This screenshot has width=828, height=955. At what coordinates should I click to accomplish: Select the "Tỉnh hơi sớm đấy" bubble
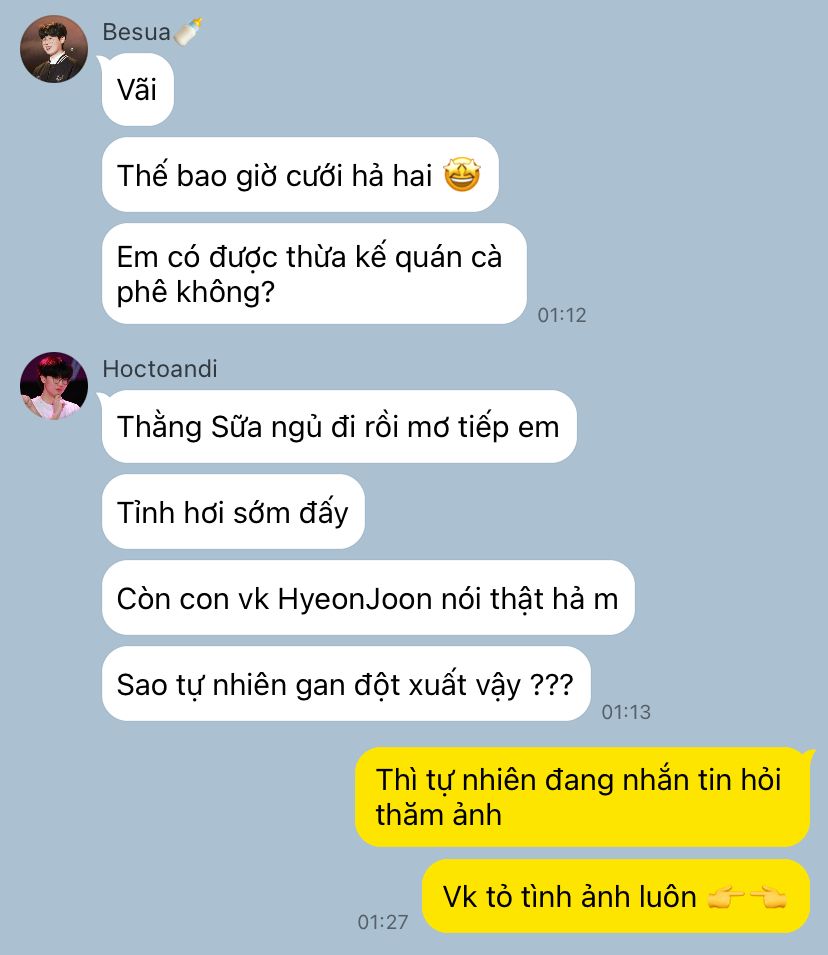point(233,512)
